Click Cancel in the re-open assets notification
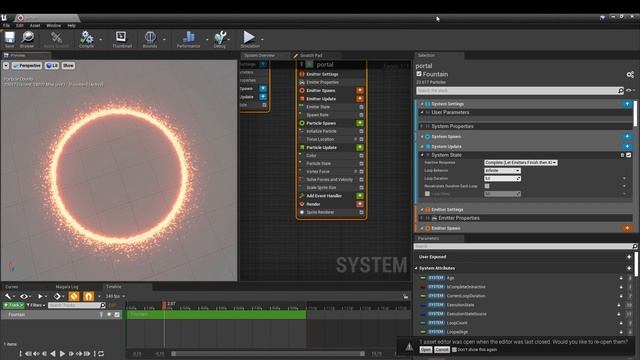This screenshot has height=360, width=640. [x=442, y=350]
